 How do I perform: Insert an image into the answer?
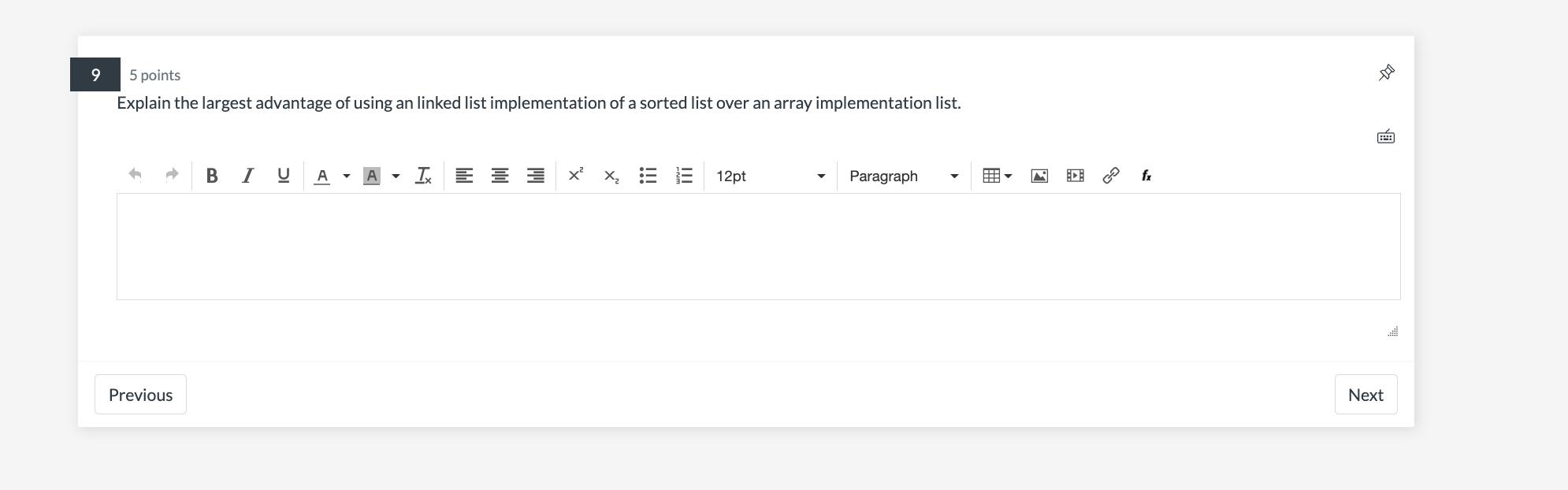[x=1039, y=176]
